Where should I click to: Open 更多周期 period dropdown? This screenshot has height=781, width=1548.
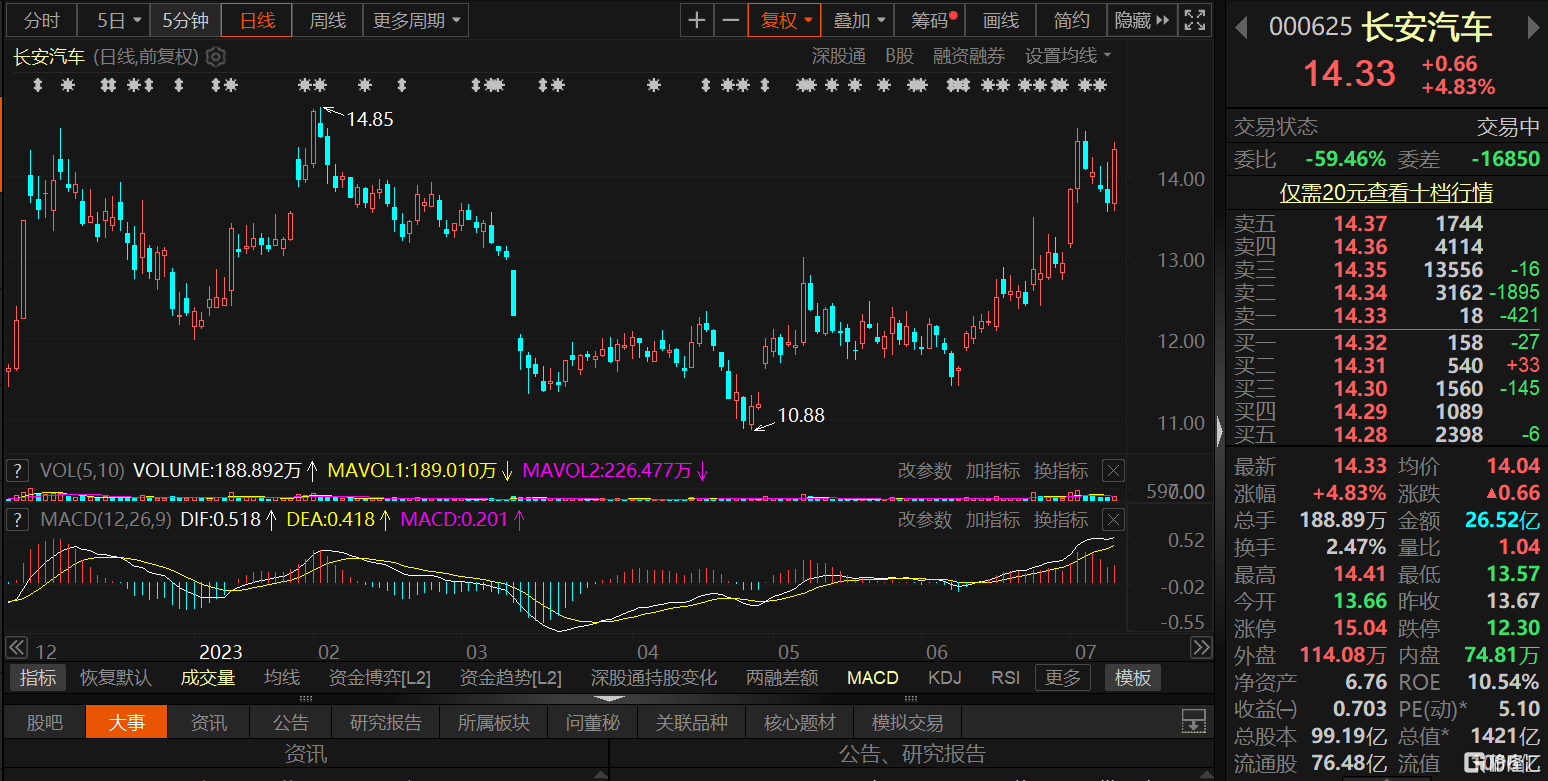pyautogui.click(x=415, y=20)
